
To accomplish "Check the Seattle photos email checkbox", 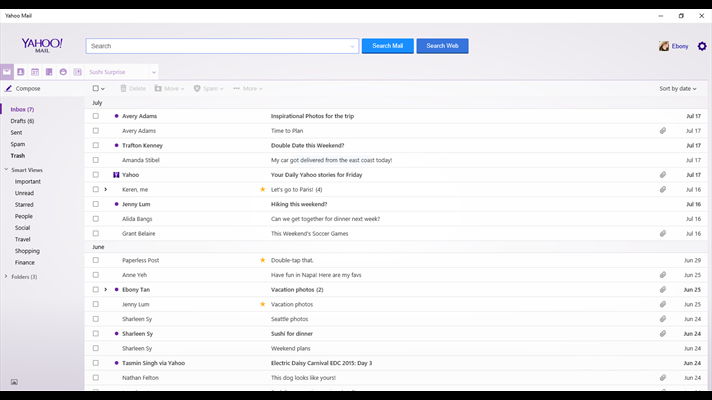I will point(95,319).
